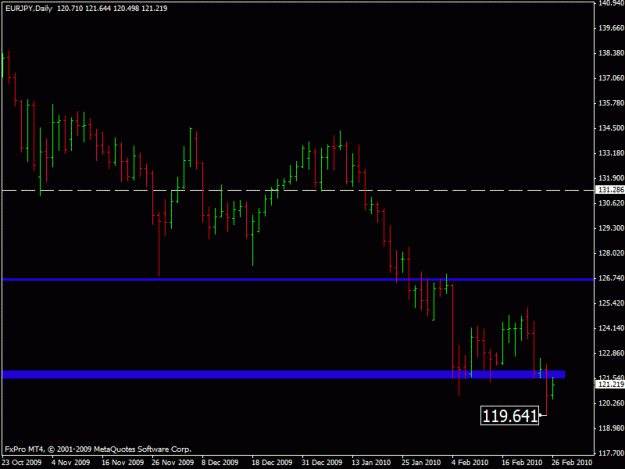Click the 137.060 price scale value
The width and height of the screenshot is (625, 469).
611,78
